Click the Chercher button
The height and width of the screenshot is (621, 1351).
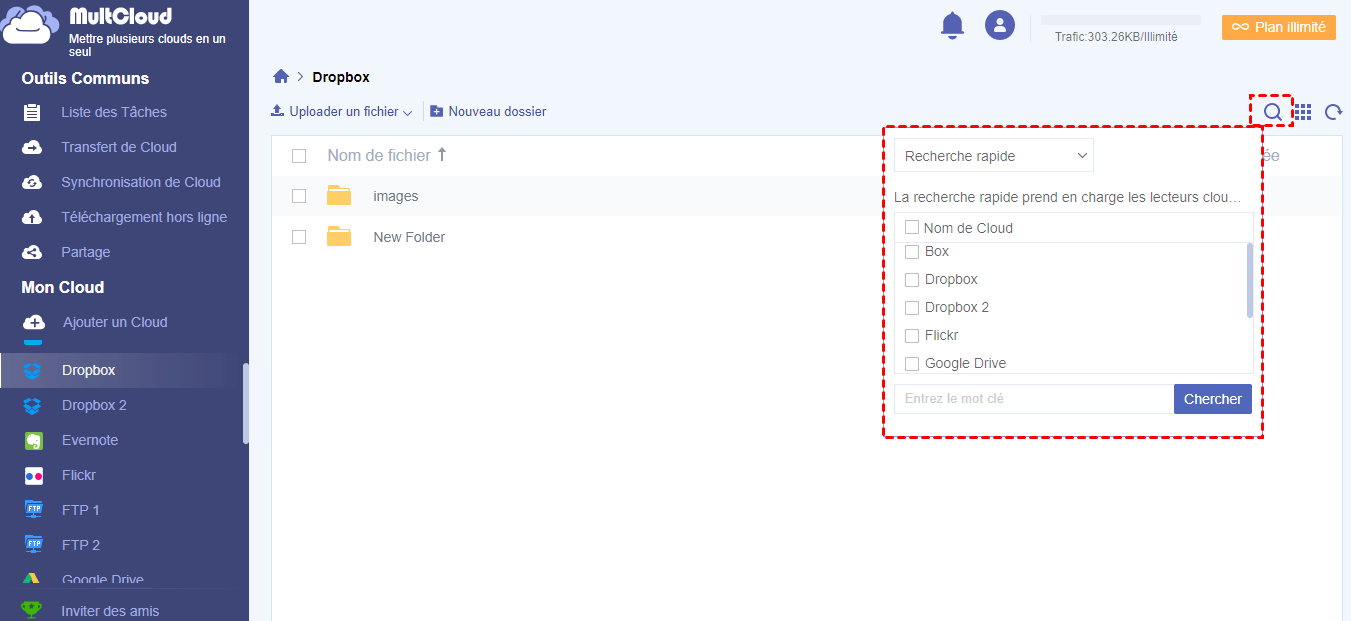click(x=1213, y=399)
